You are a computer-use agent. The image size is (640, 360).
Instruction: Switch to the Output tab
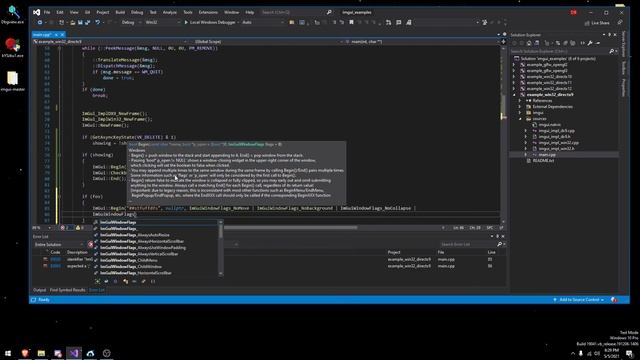pyautogui.click(x=40, y=290)
